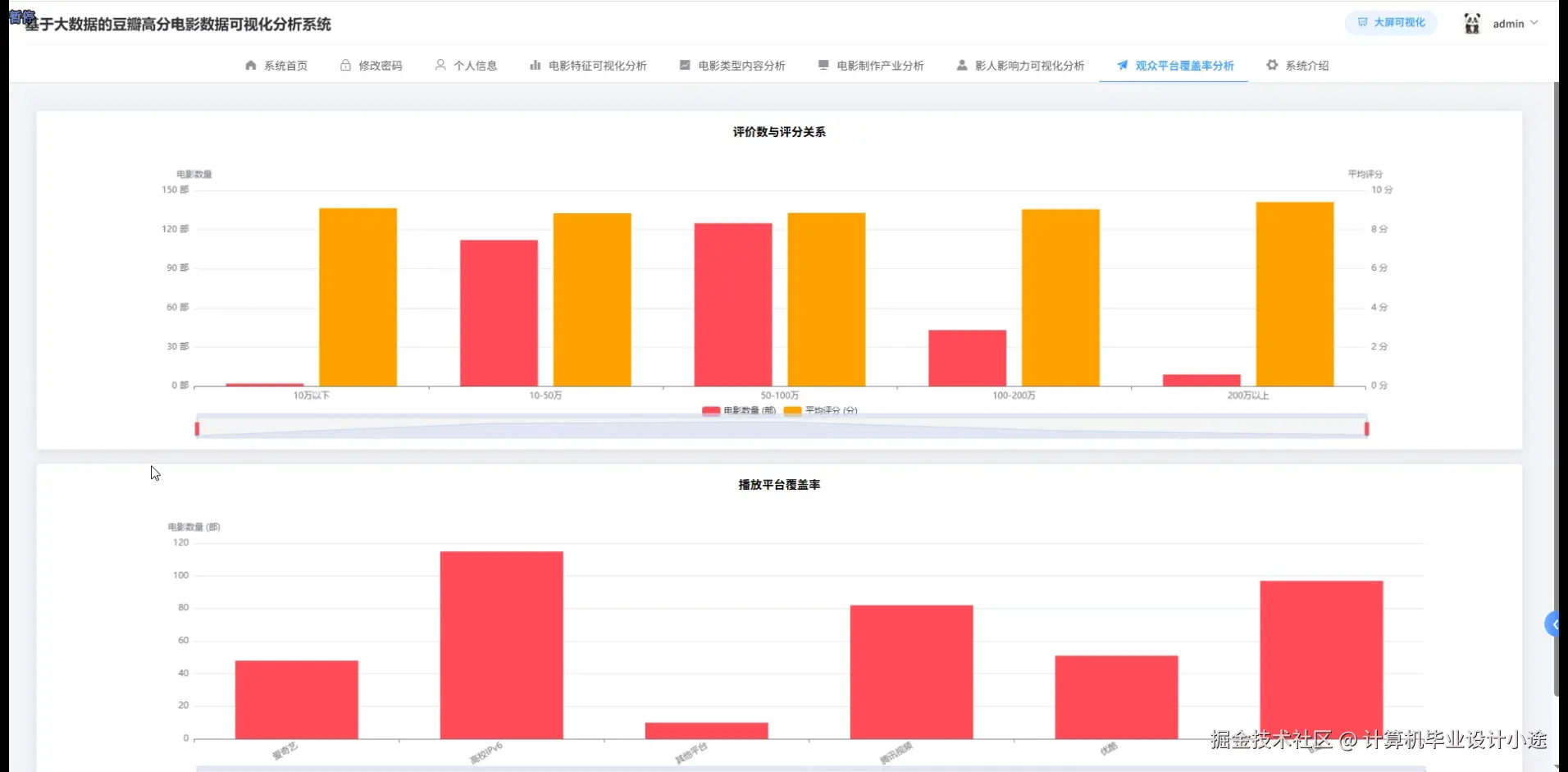1568x772 pixels.
Task: Open the admin account dropdown
Action: click(x=1511, y=23)
